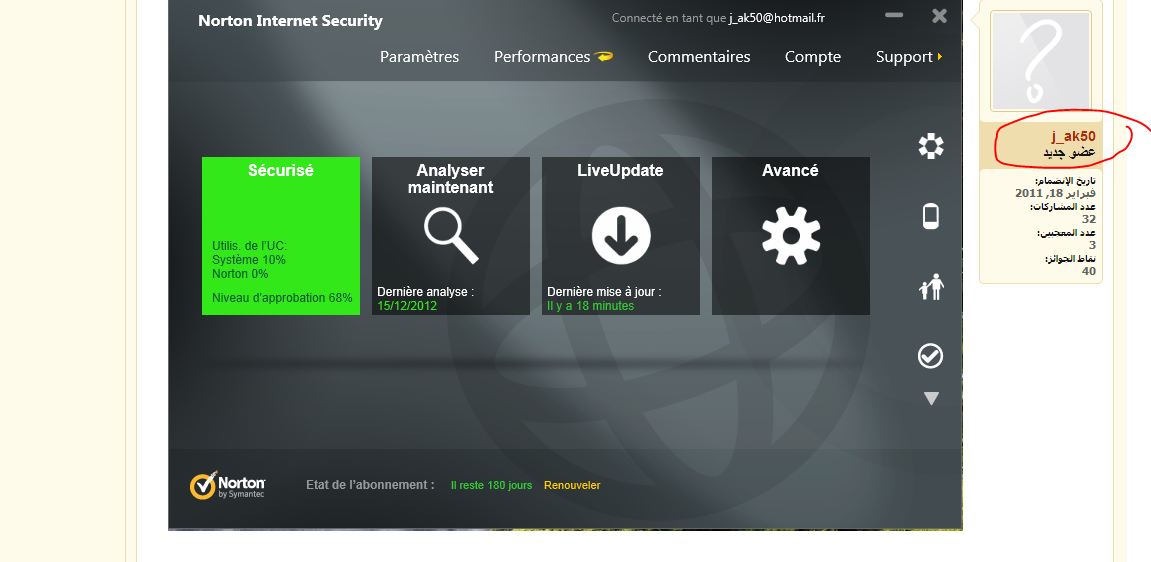Click the LiveUpdate tile title
The height and width of the screenshot is (562, 1151).
pyautogui.click(x=620, y=170)
